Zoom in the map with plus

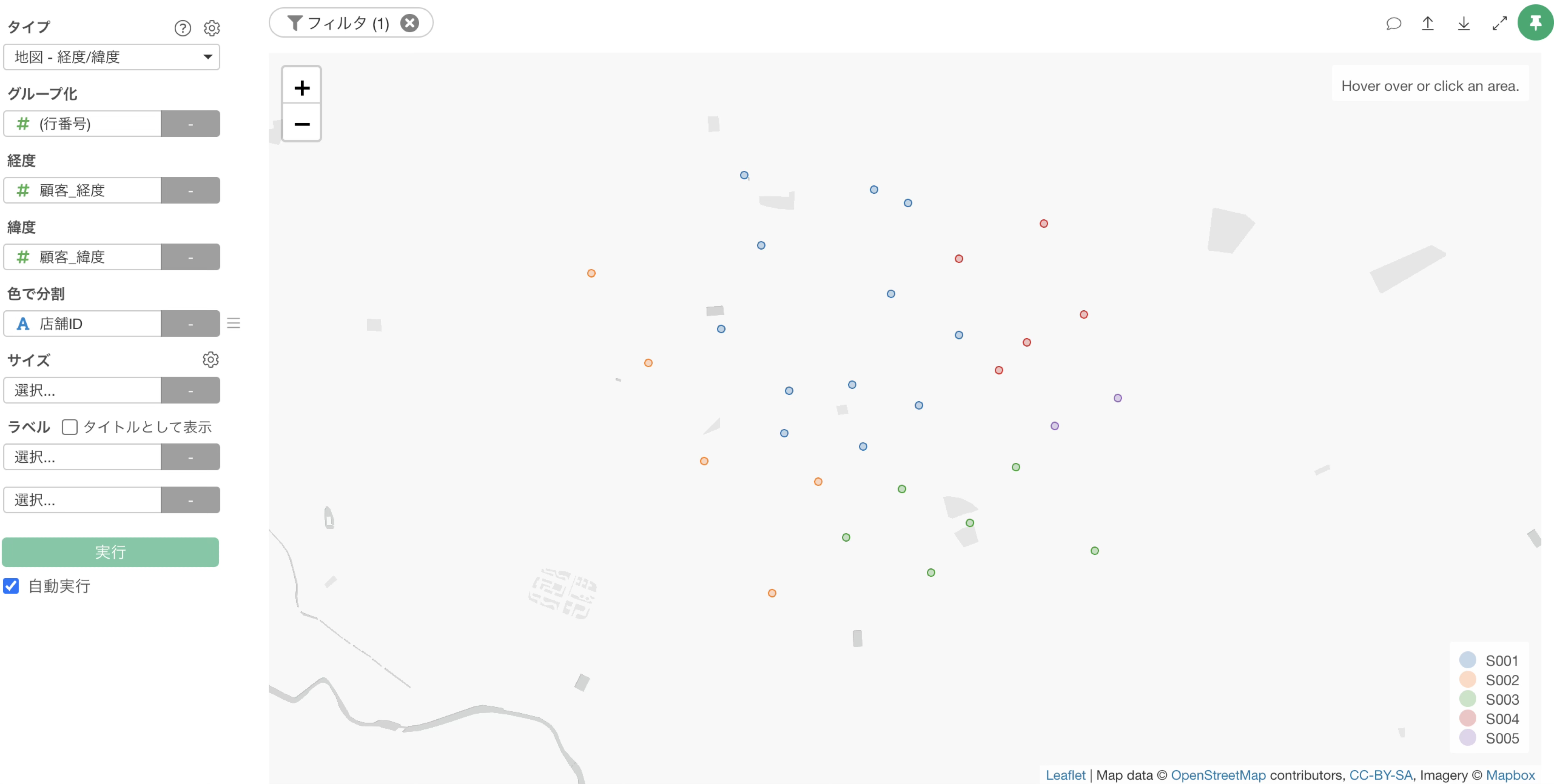(x=301, y=88)
